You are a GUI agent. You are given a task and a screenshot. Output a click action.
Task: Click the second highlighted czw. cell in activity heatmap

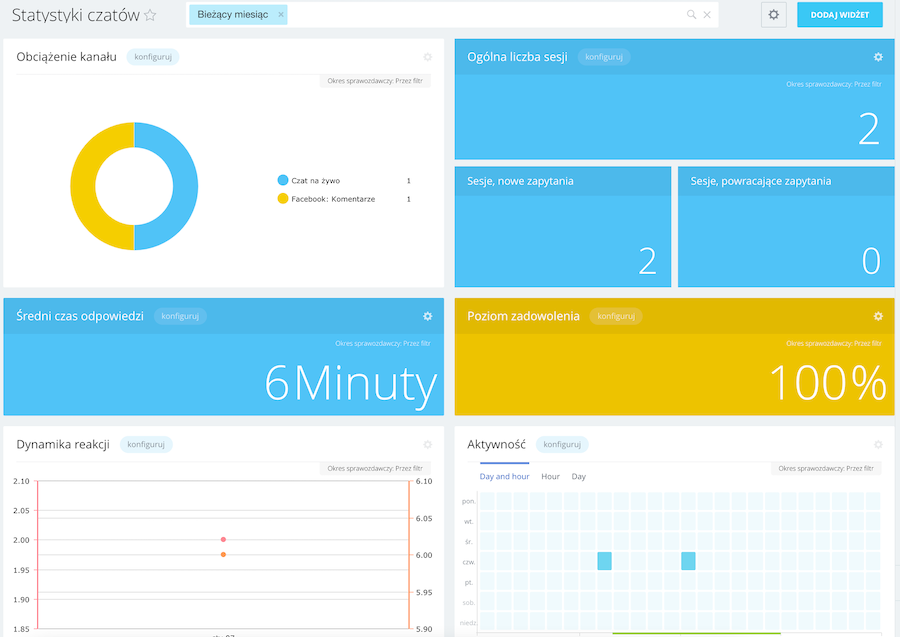(x=688, y=561)
